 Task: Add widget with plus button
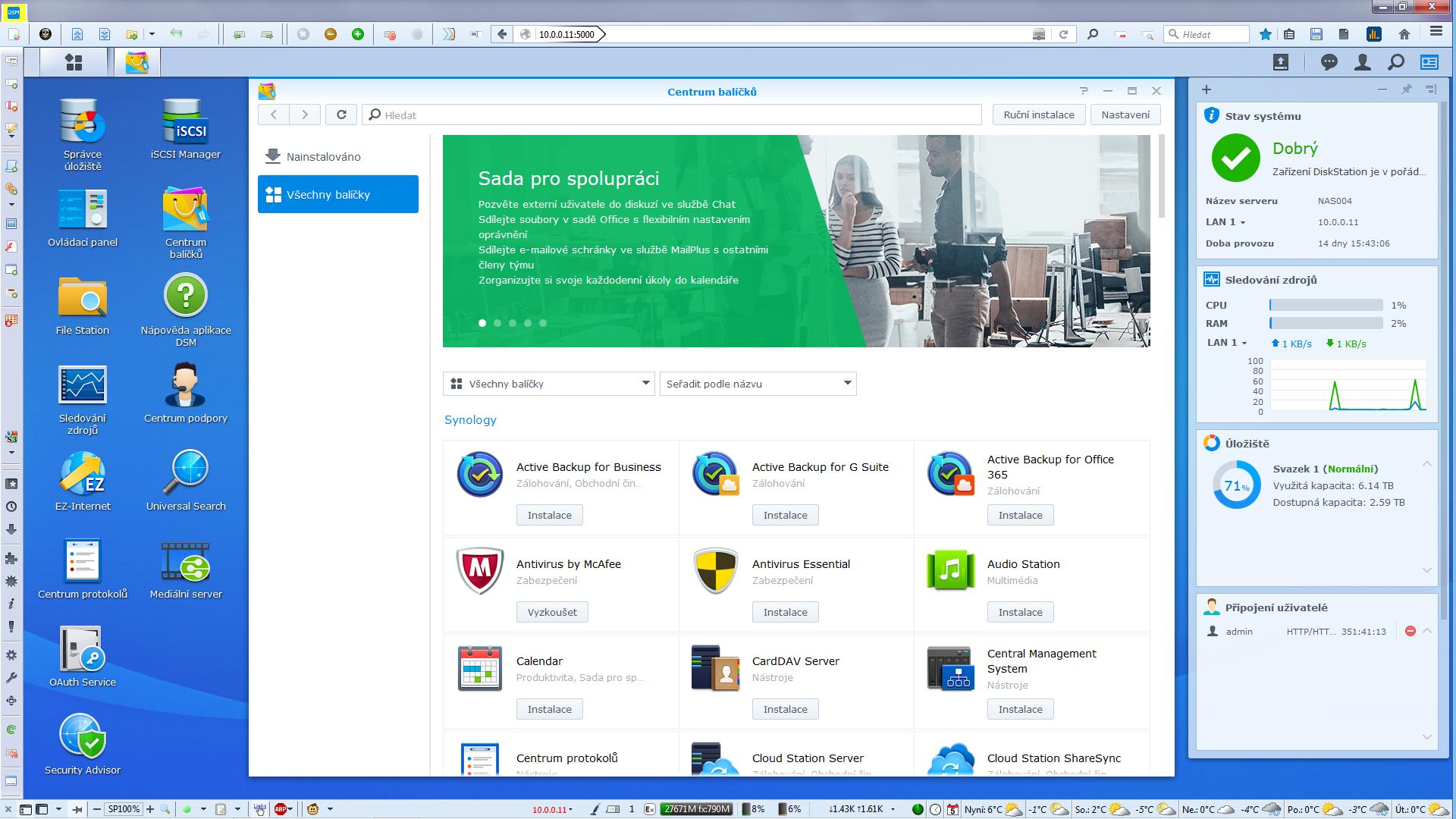1207,89
